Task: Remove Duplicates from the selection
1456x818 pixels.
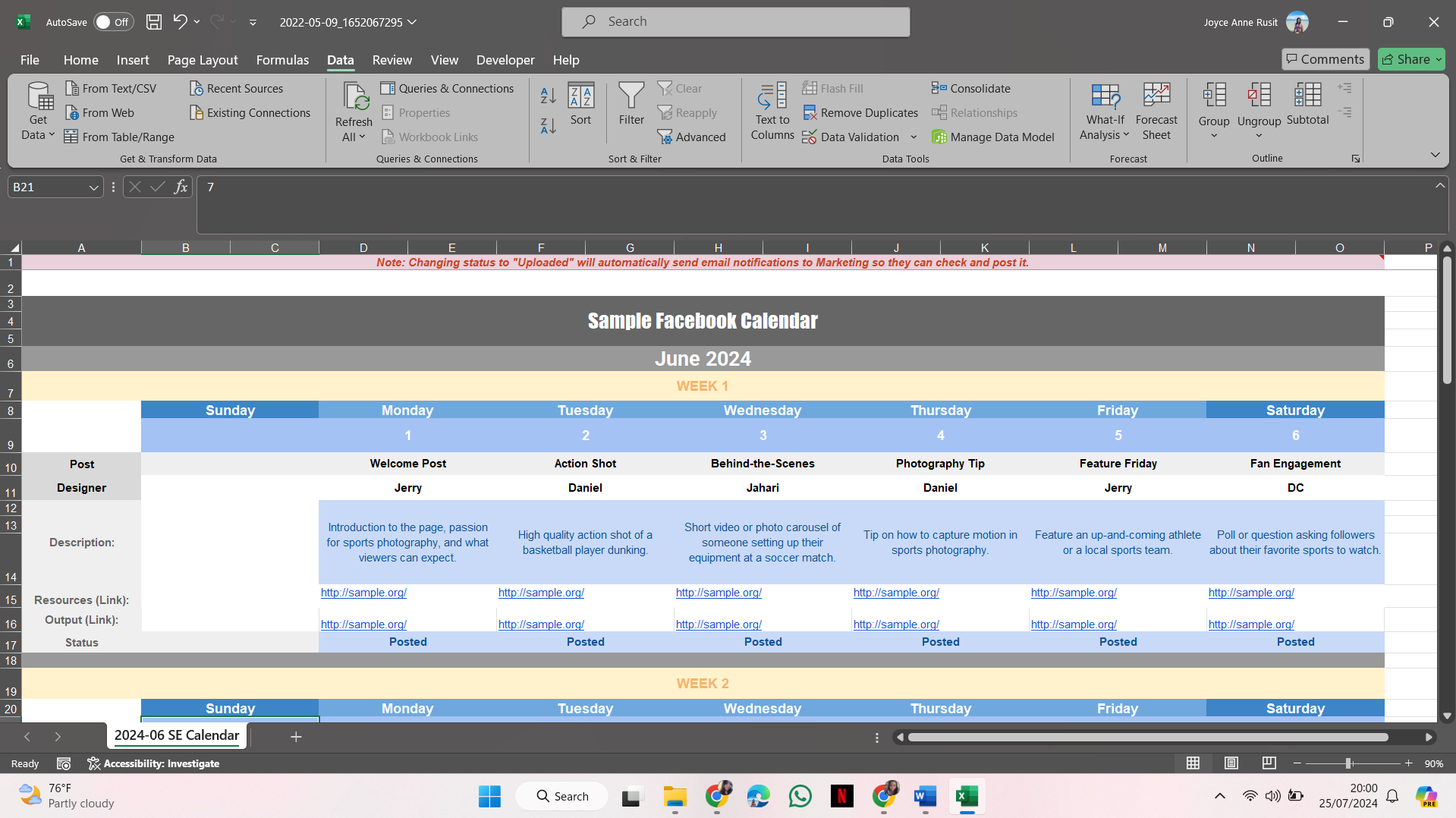Action: [x=860, y=113]
